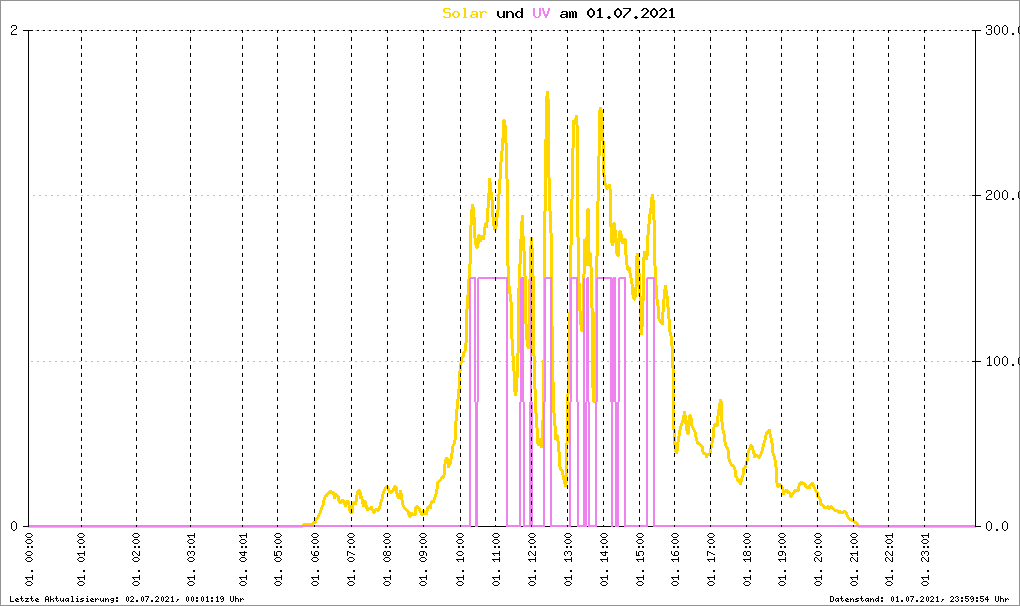Click the '01. 05:00' time axis label
Viewport: 1020px width, 606px height.
tap(278, 560)
